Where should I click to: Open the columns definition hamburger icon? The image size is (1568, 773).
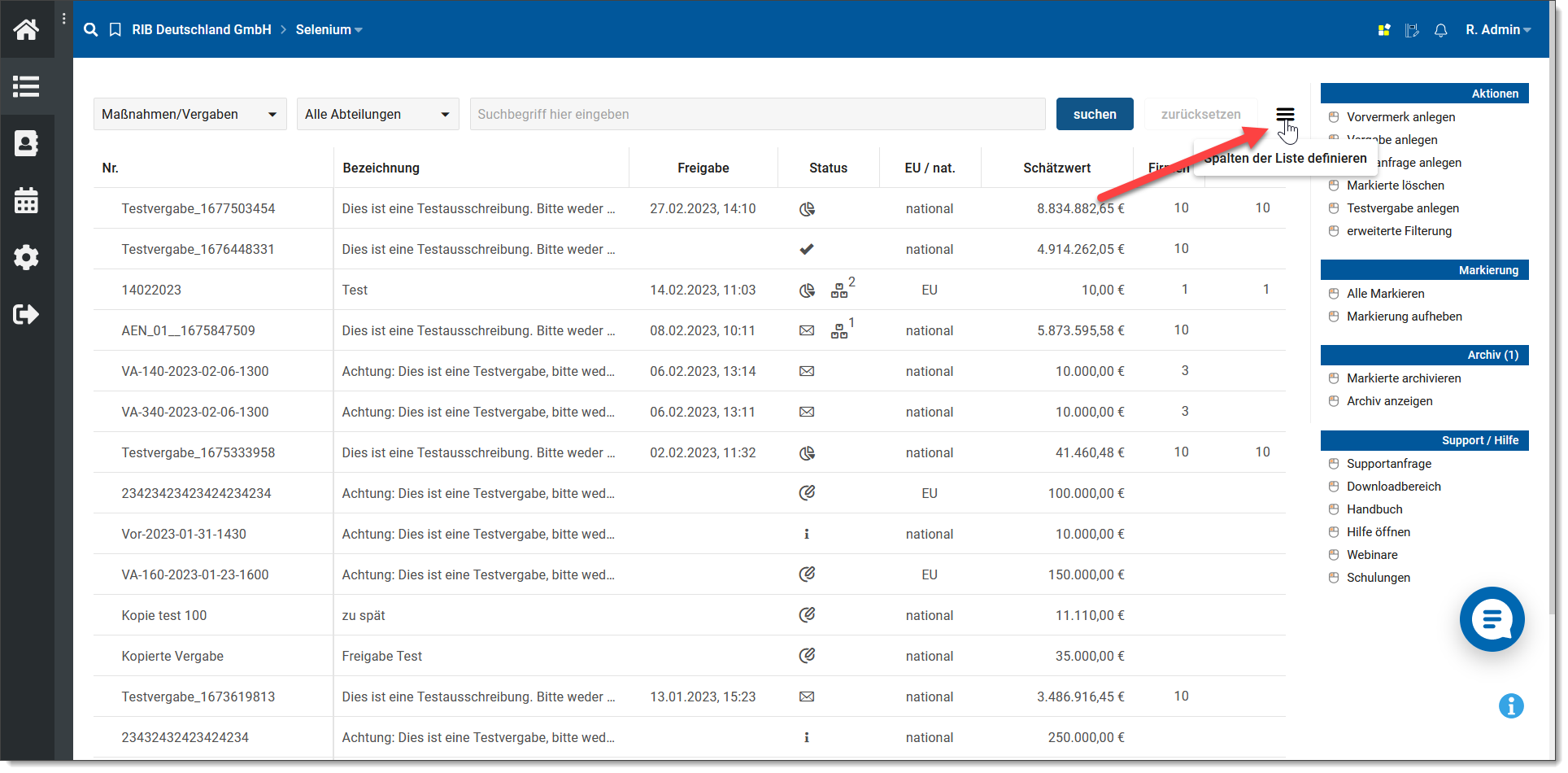tap(1285, 114)
